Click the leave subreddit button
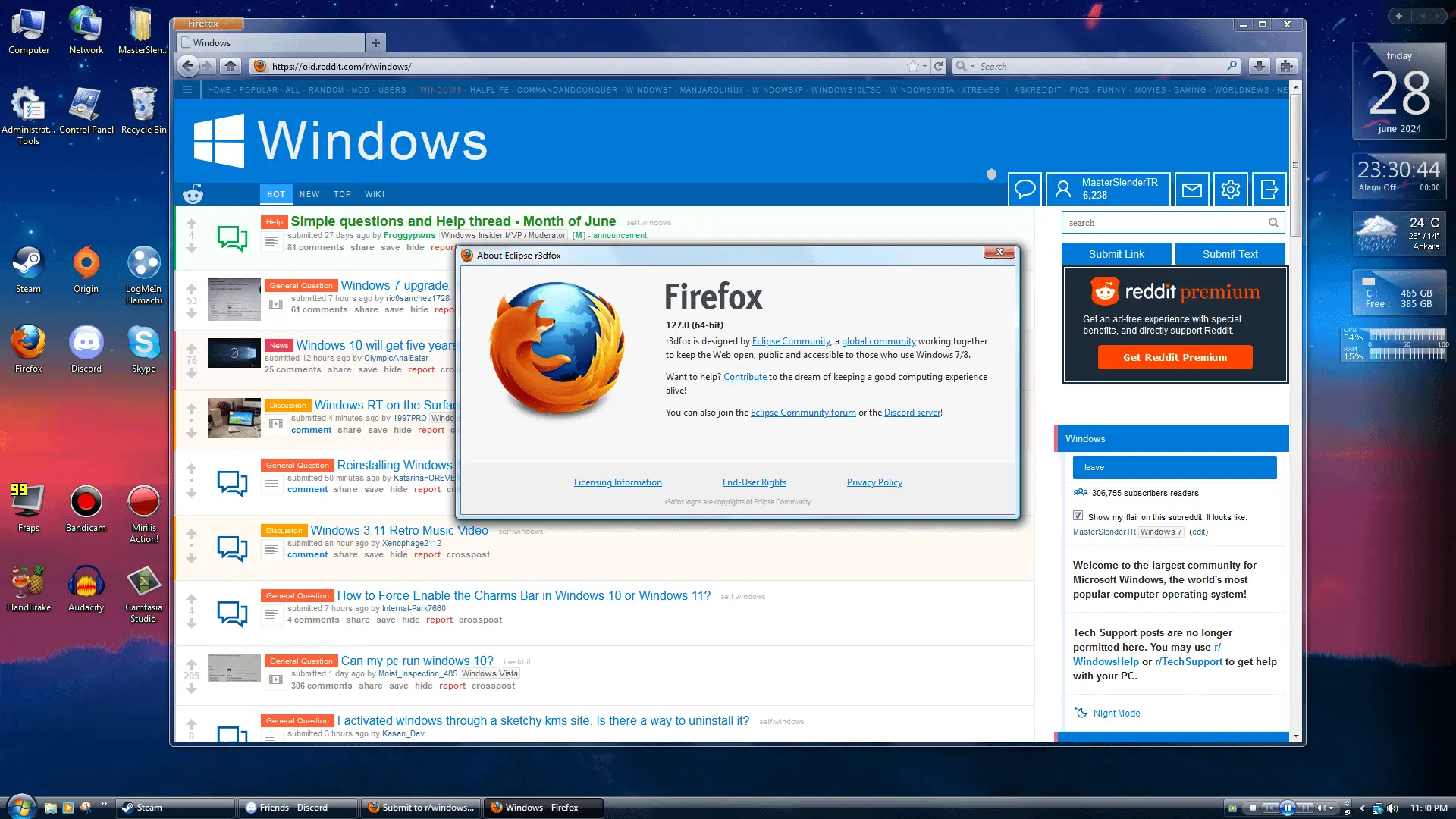 [x=1175, y=467]
